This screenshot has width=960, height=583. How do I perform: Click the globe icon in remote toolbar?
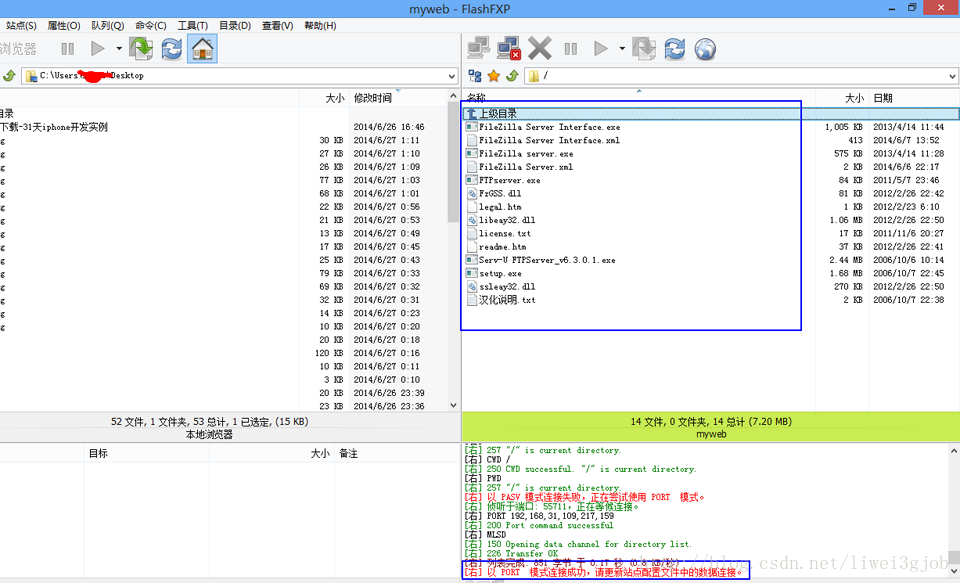[705, 48]
